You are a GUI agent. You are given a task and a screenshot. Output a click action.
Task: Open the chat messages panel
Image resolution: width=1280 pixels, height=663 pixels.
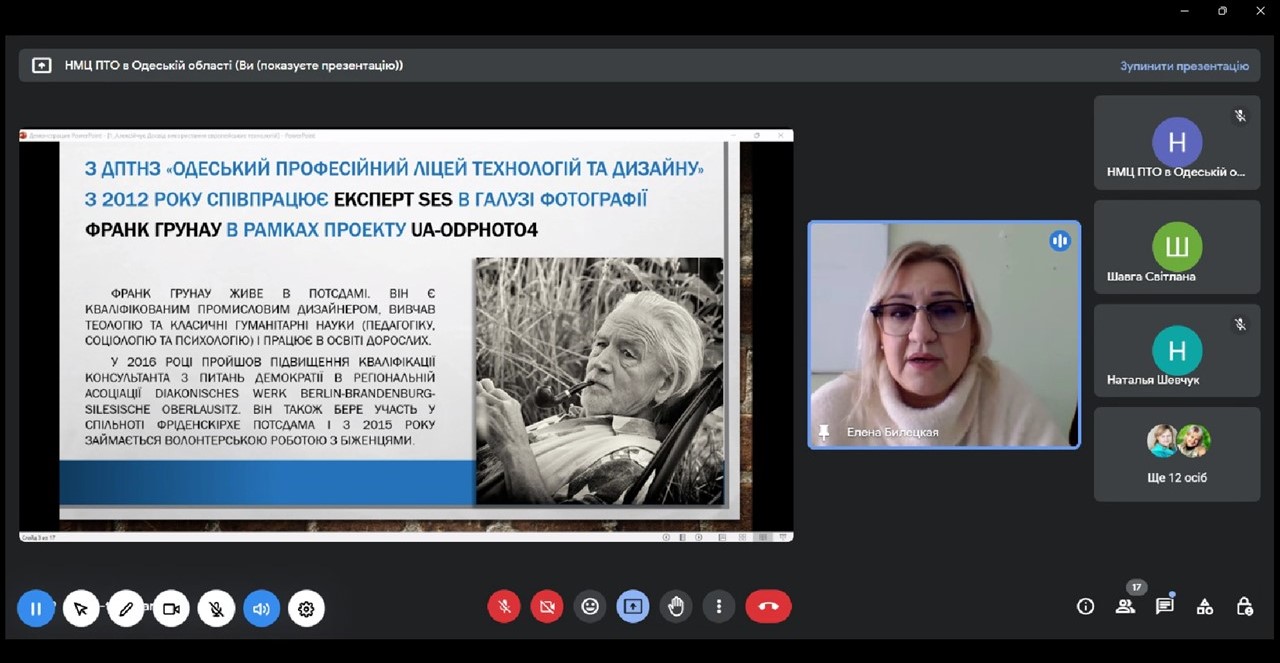tap(1165, 606)
